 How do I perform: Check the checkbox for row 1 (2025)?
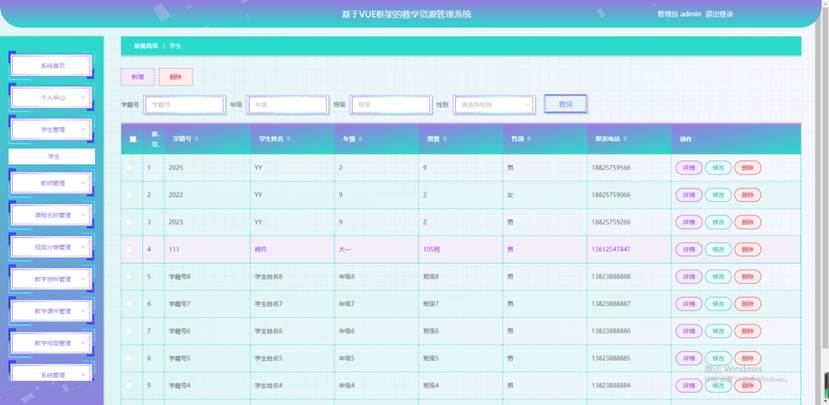point(129,168)
